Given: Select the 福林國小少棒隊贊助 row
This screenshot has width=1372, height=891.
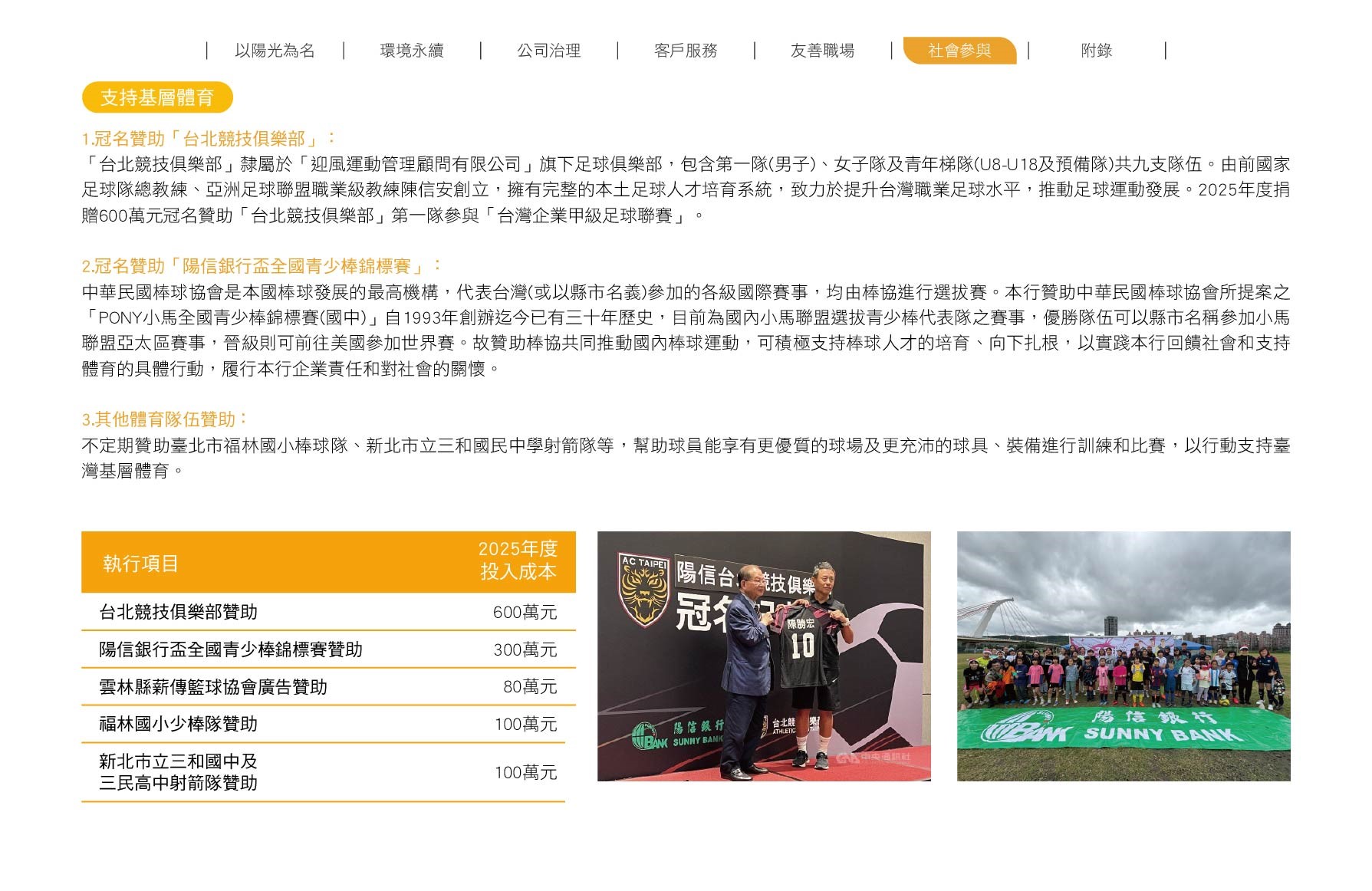Looking at the screenshot, I should pos(328,724).
